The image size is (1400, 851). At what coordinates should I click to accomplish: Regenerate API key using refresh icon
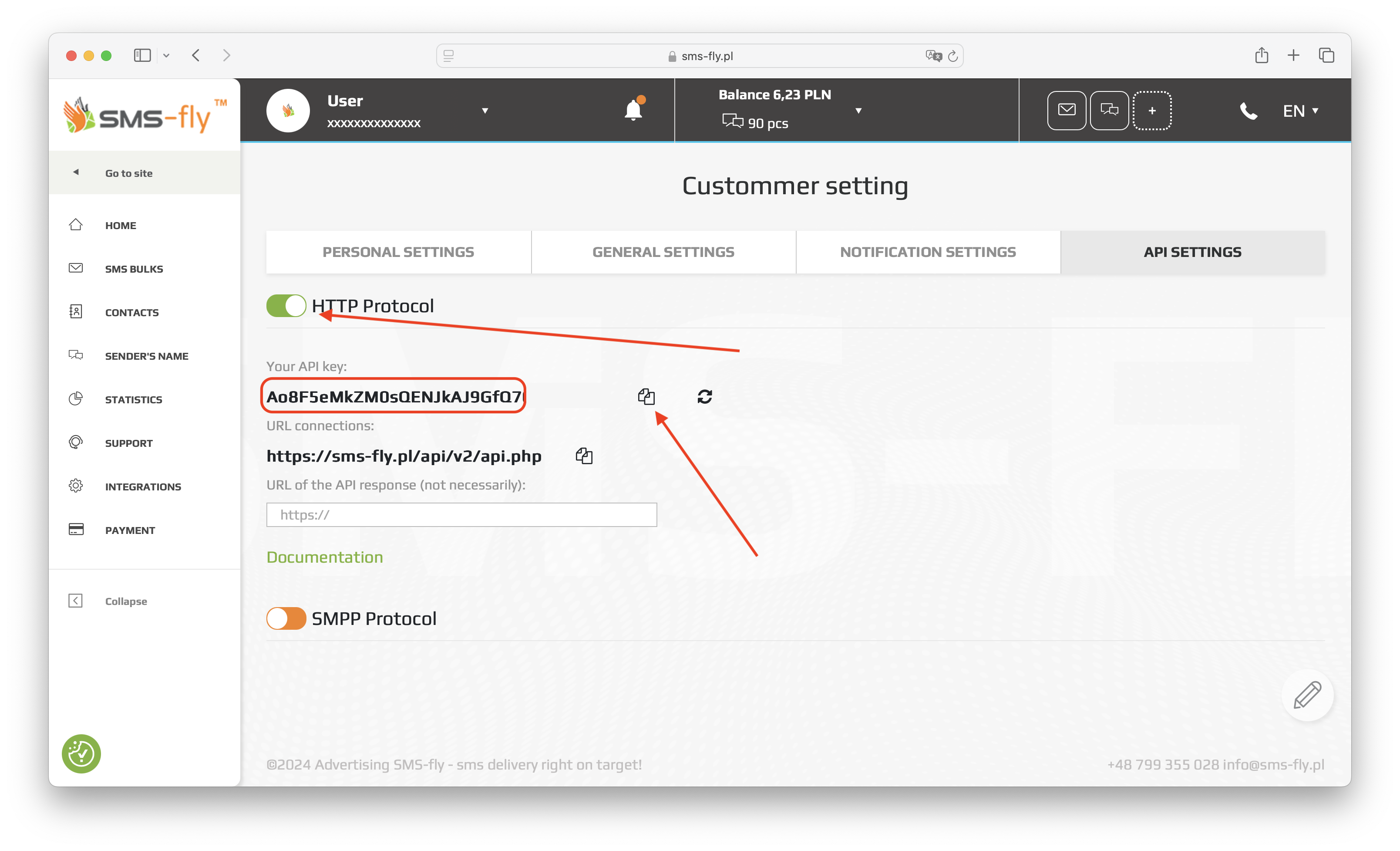coord(704,396)
